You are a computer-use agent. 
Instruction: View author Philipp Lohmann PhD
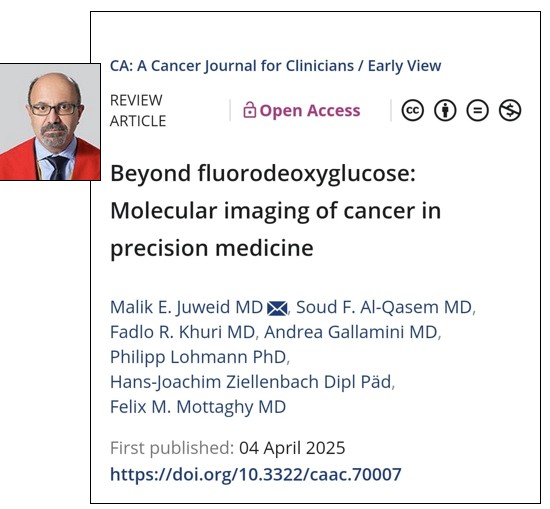click(199, 357)
